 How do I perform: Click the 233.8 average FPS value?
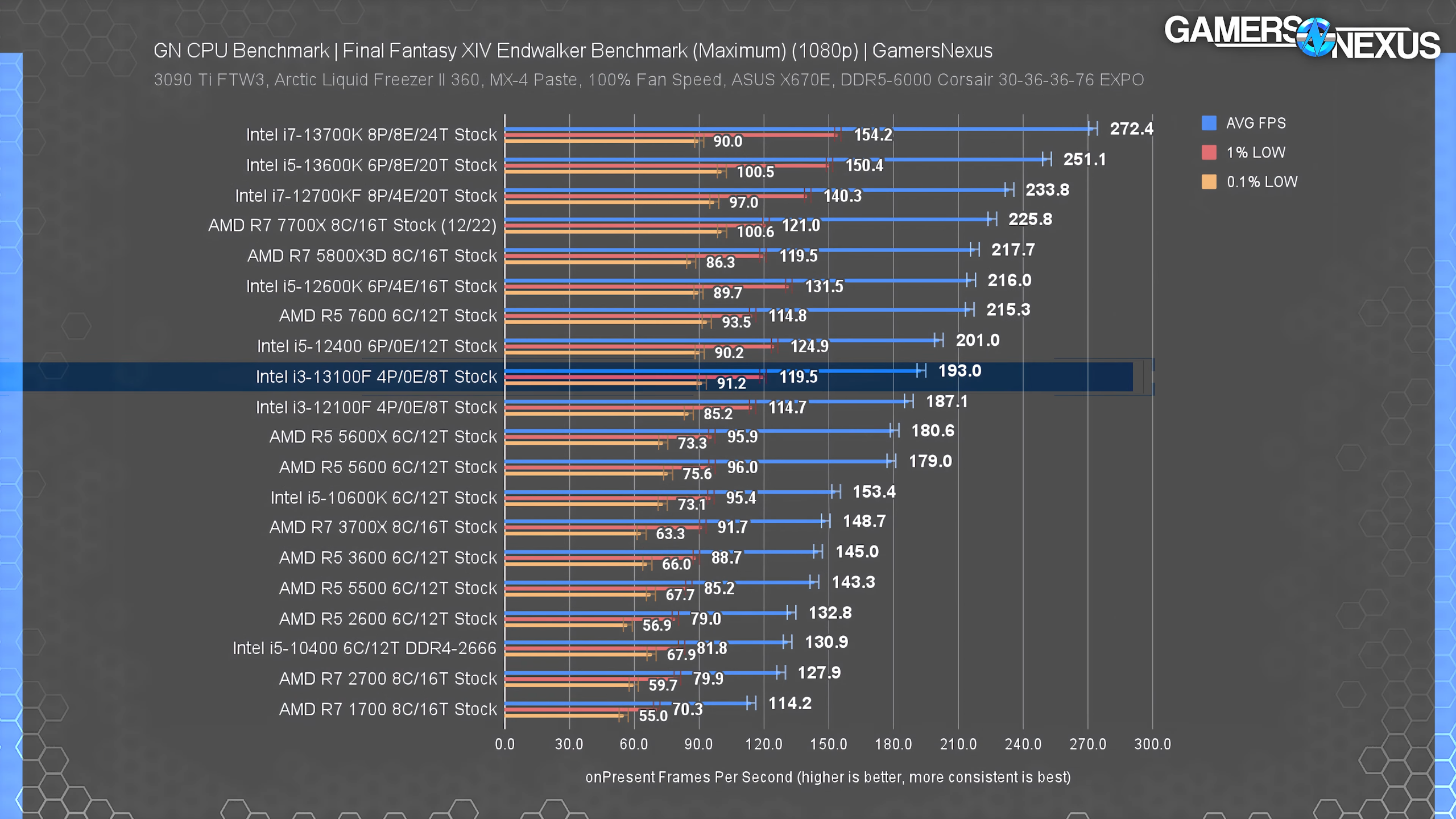[1047, 190]
